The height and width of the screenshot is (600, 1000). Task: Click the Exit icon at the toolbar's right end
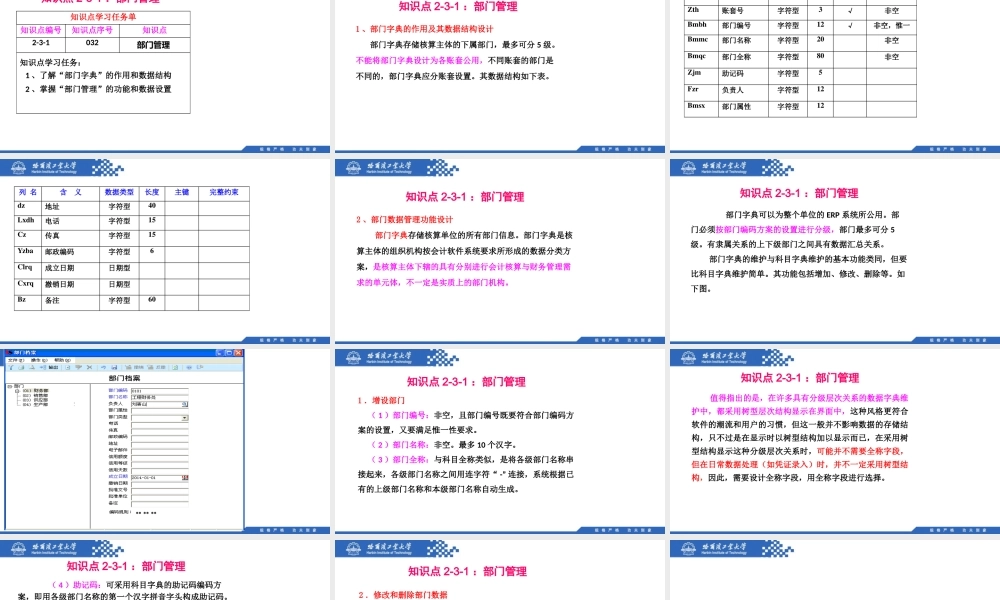pos(200,367)
